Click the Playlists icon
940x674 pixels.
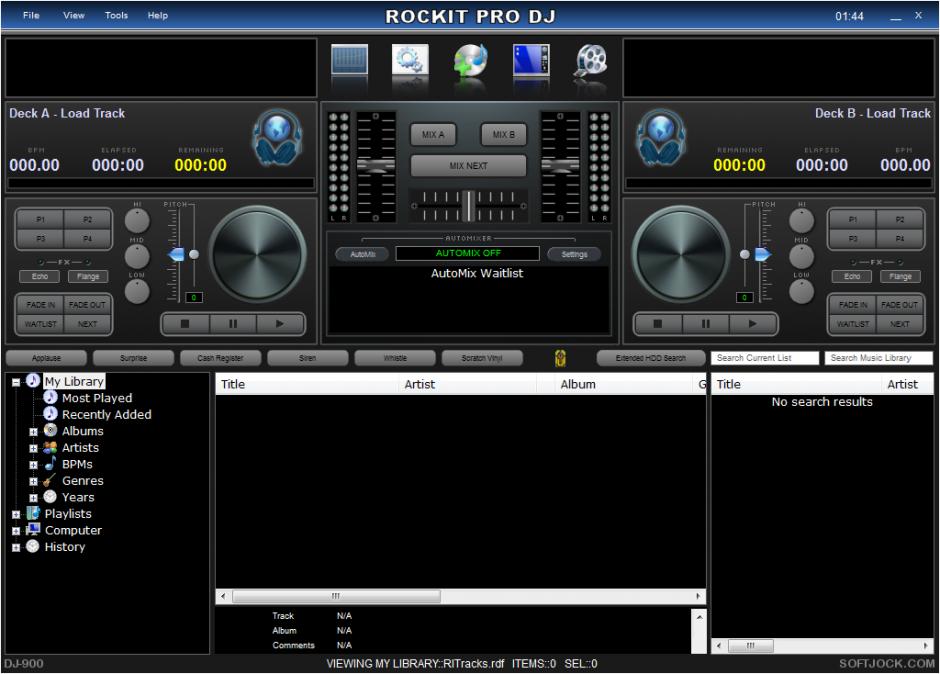(33, 513)
